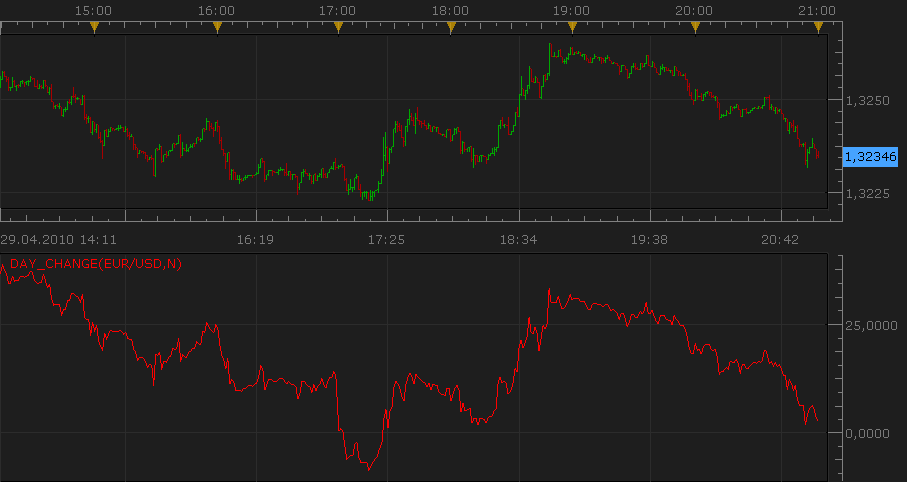Click the 1,3250 price axis label
Viewport: 907px width, 482px height.
[x=868, y=101]
